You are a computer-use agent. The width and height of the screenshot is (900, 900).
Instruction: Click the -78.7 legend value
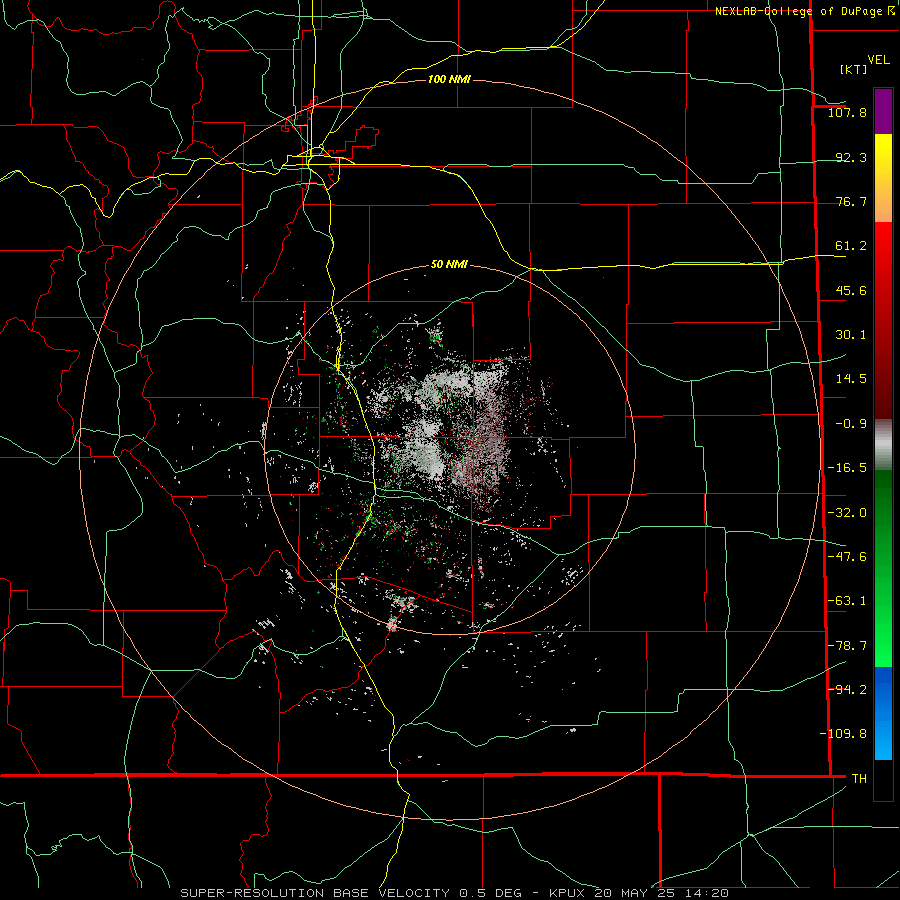pyautogui.click(x=847, y=646)
